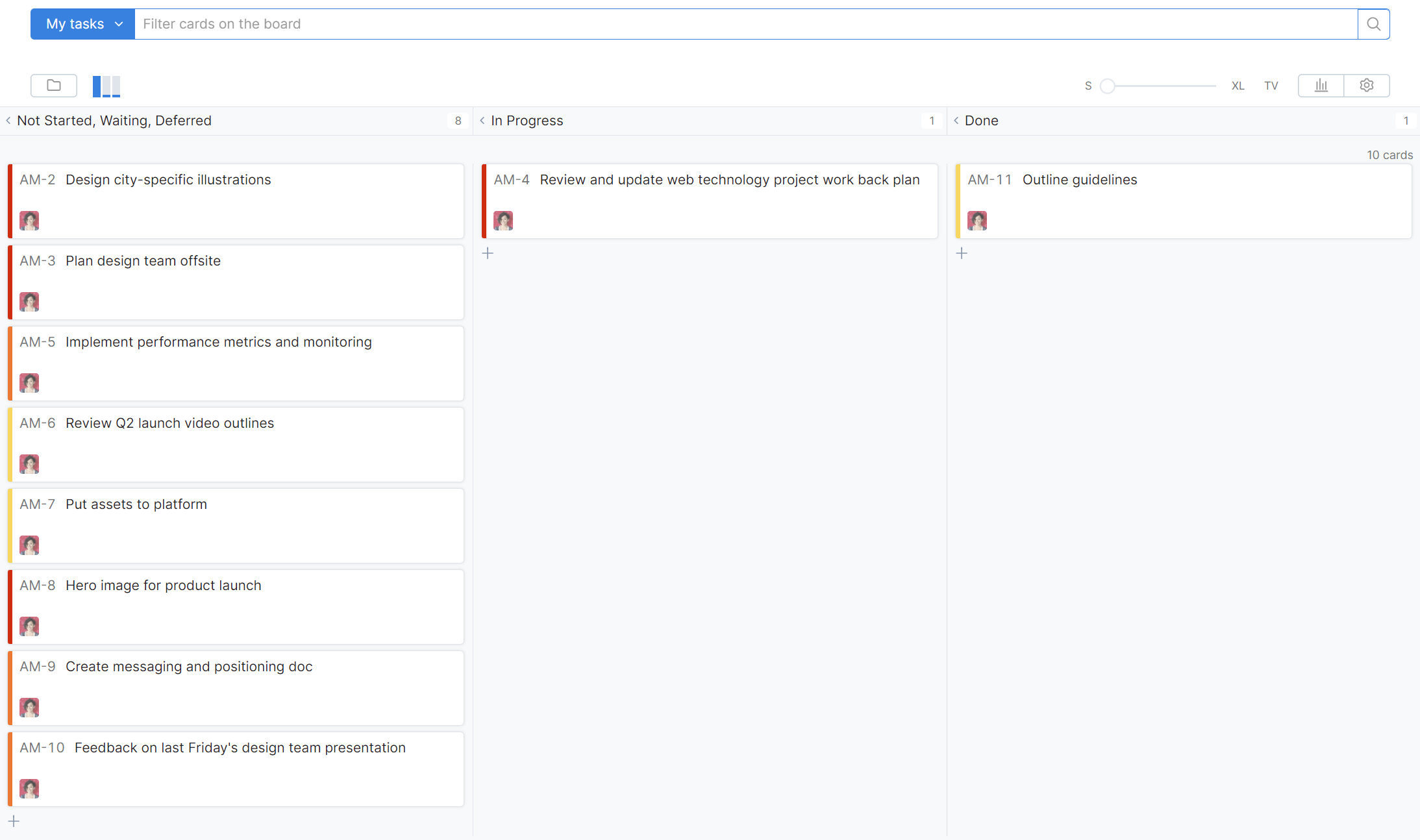Switch to TV mode
The width and height of the screenshot is (1420, 840).
[1271, 86]
